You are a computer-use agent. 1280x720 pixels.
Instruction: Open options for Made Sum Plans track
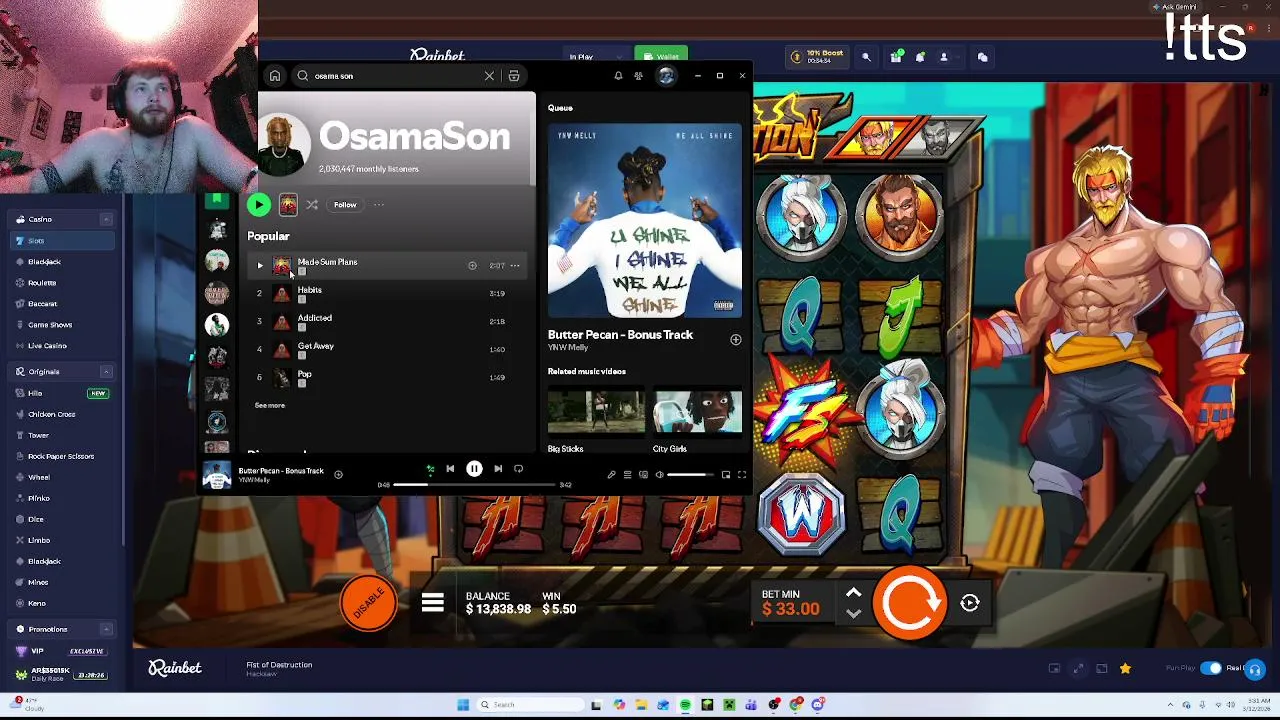tap(515, 266)
